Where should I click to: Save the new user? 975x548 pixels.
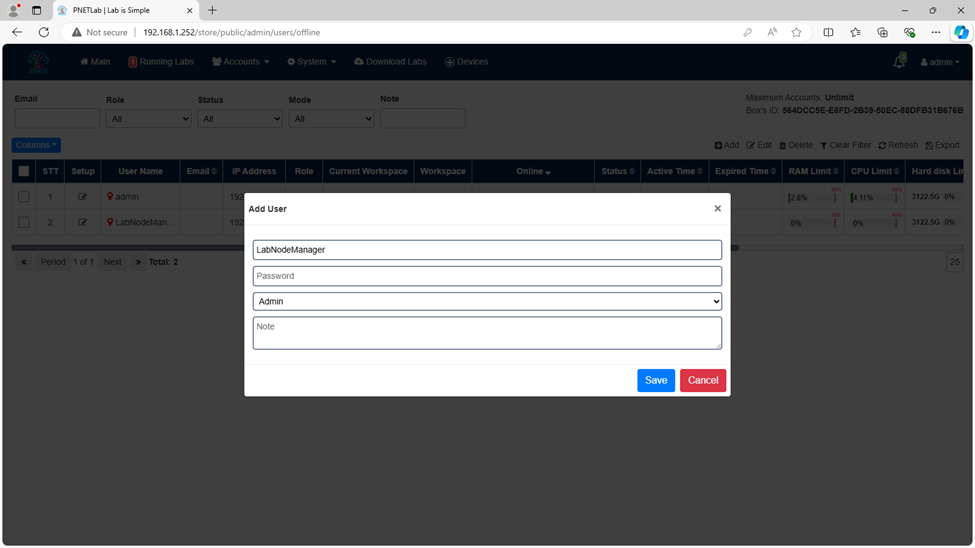[655, 380]
